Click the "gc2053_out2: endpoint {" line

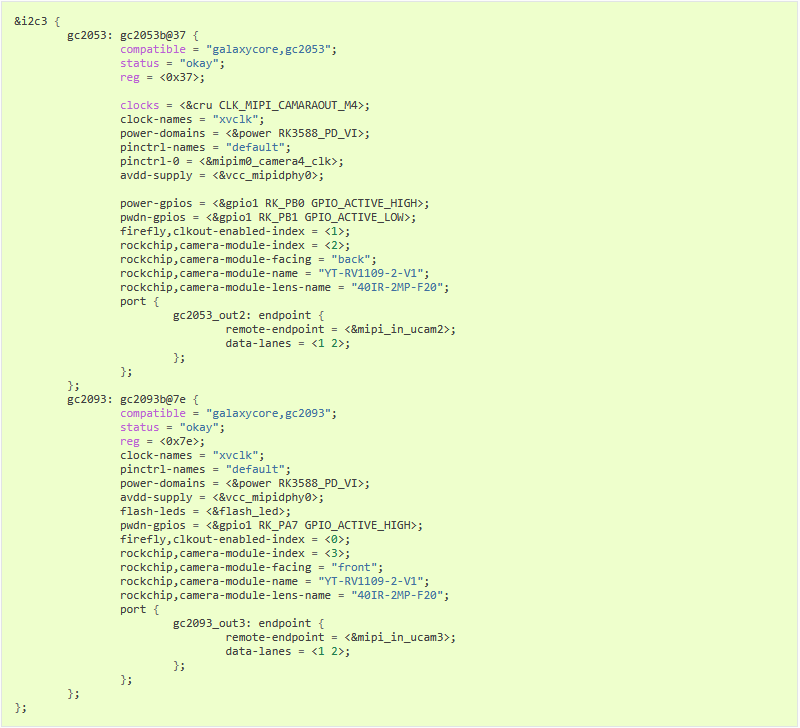tap(248, 315)
